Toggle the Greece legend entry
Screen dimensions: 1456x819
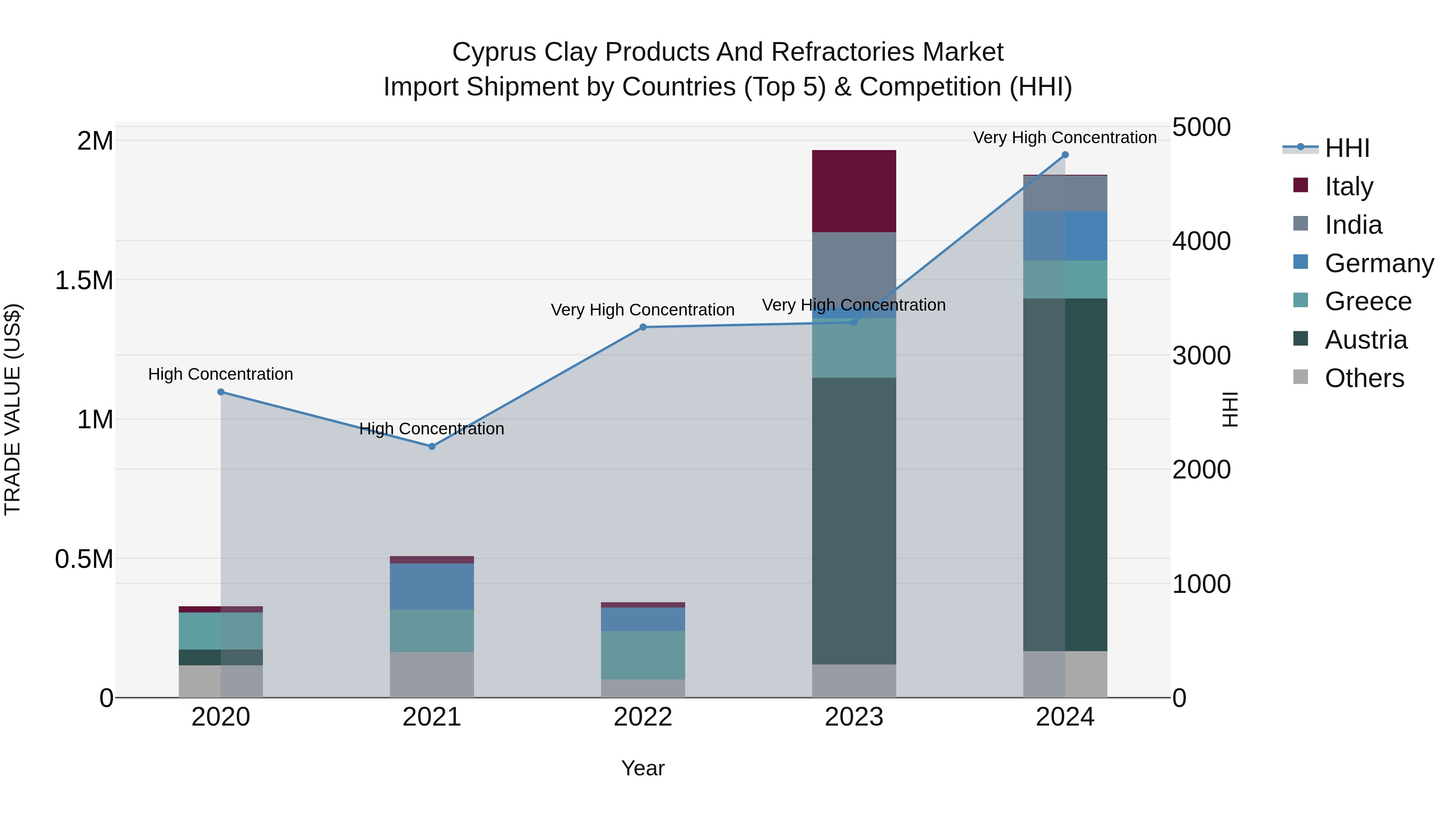tap(1352, 301)
